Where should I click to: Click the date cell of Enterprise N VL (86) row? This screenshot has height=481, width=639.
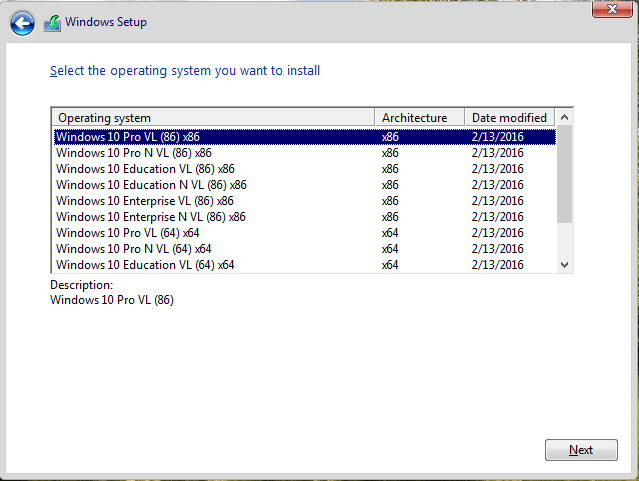(x=498, y=216)
